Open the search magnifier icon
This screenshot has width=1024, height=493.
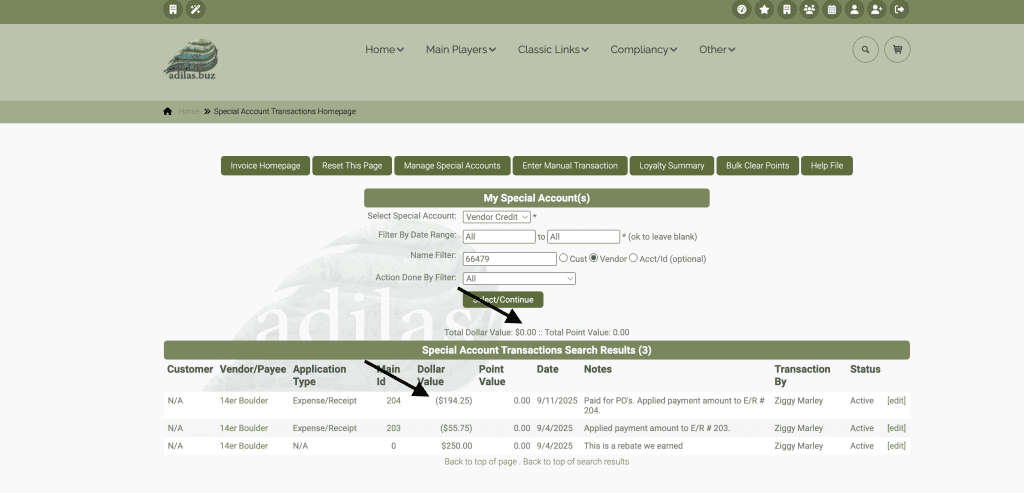coord(865,49)
